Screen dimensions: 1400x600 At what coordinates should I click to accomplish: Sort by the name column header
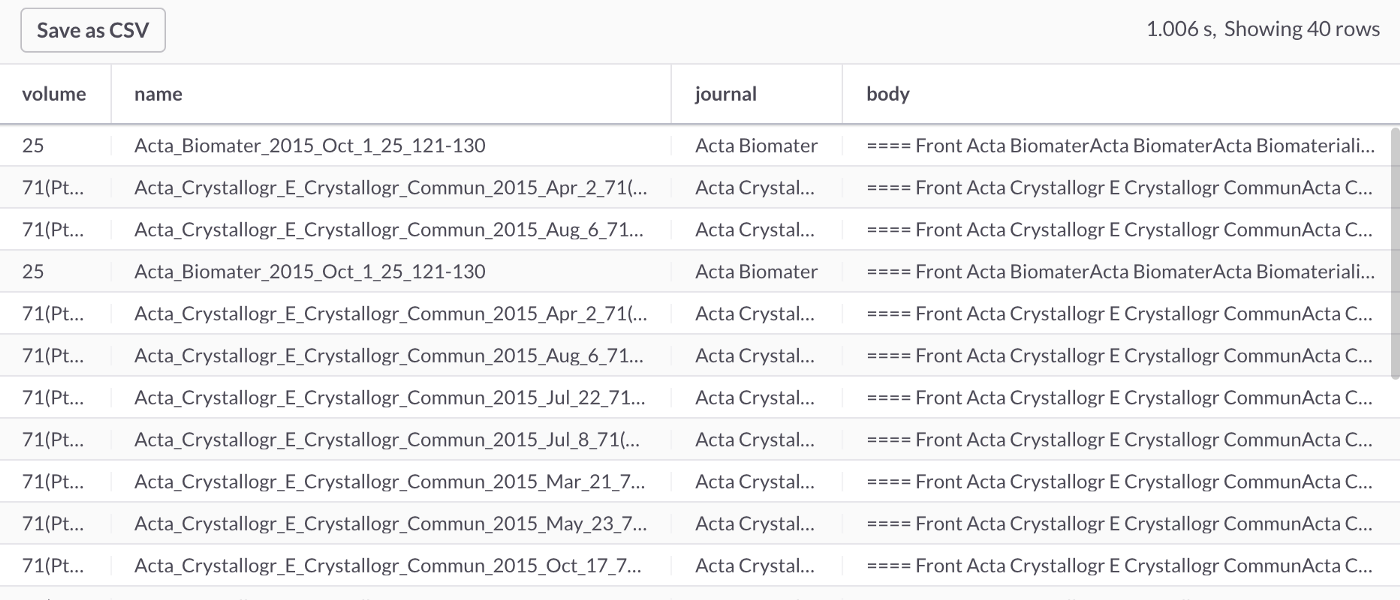click(x=158, y=94)
